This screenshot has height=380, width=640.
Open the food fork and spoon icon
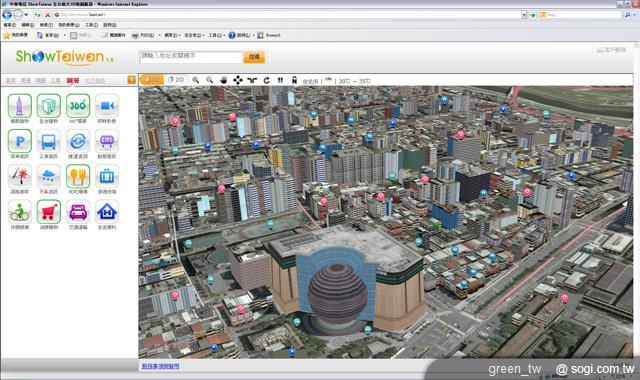click(x=78, y=176)
